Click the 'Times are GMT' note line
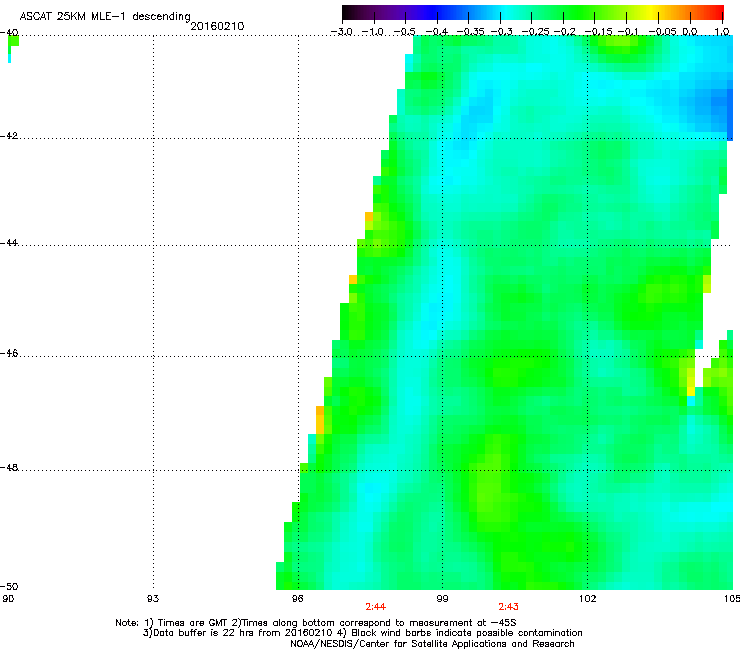This screenshot has width=740, height=650. coord(316,623)
